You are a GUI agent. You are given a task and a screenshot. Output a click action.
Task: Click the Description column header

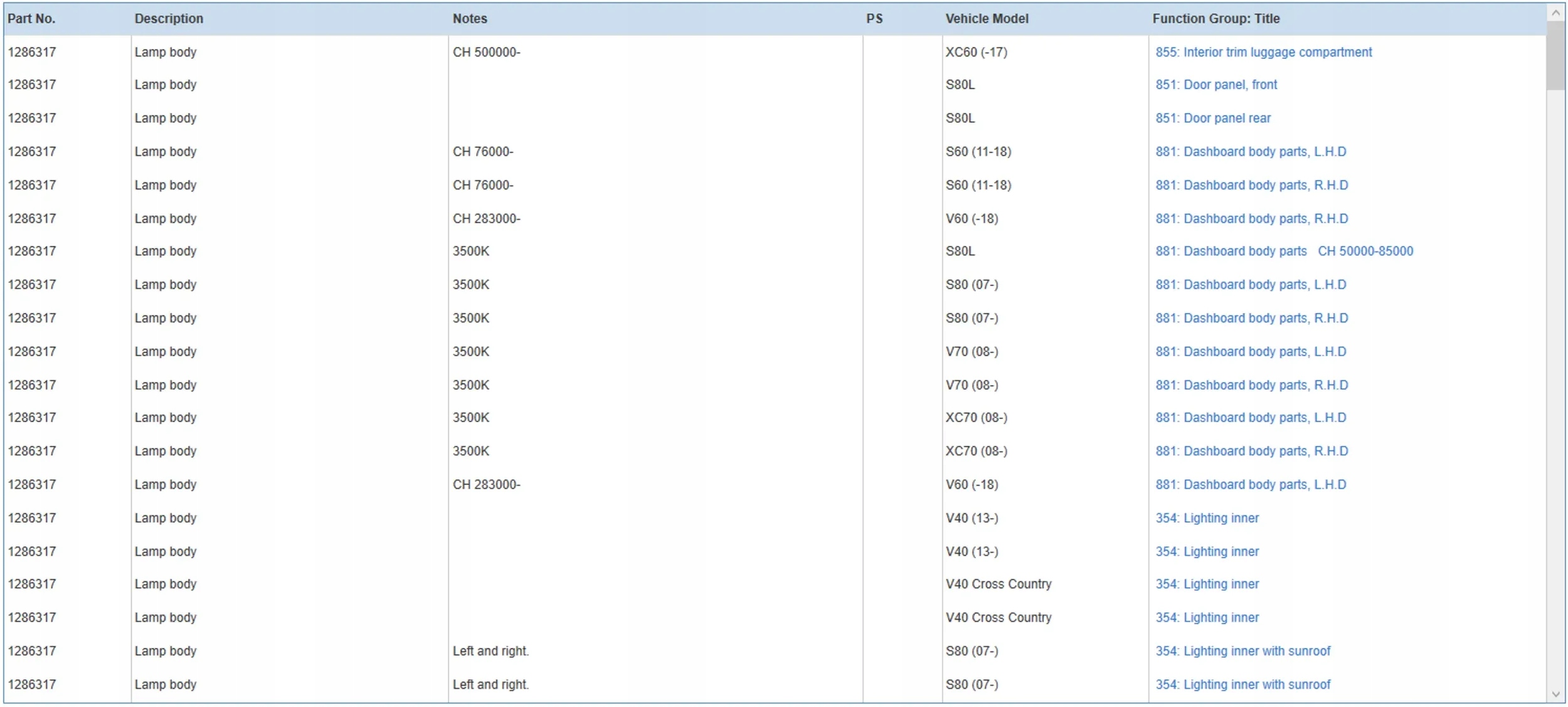pos(169,19)
